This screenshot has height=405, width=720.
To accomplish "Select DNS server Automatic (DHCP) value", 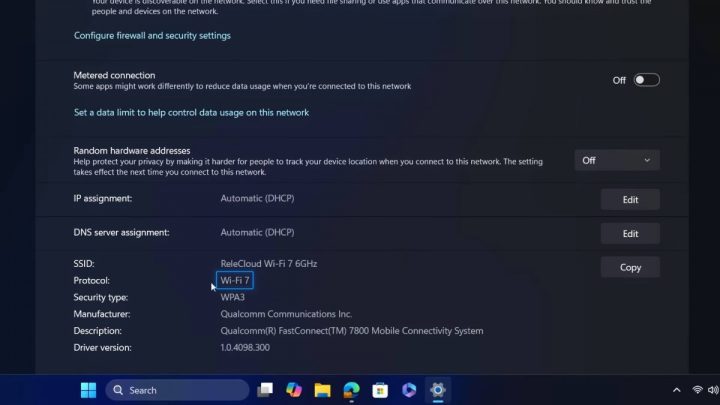I will coord(257,232).
